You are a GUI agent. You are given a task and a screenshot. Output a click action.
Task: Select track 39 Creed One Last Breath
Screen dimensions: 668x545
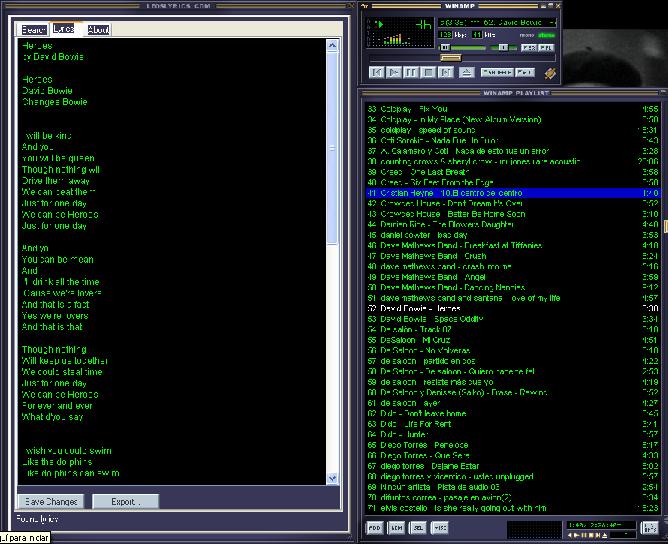click(513, 172)
